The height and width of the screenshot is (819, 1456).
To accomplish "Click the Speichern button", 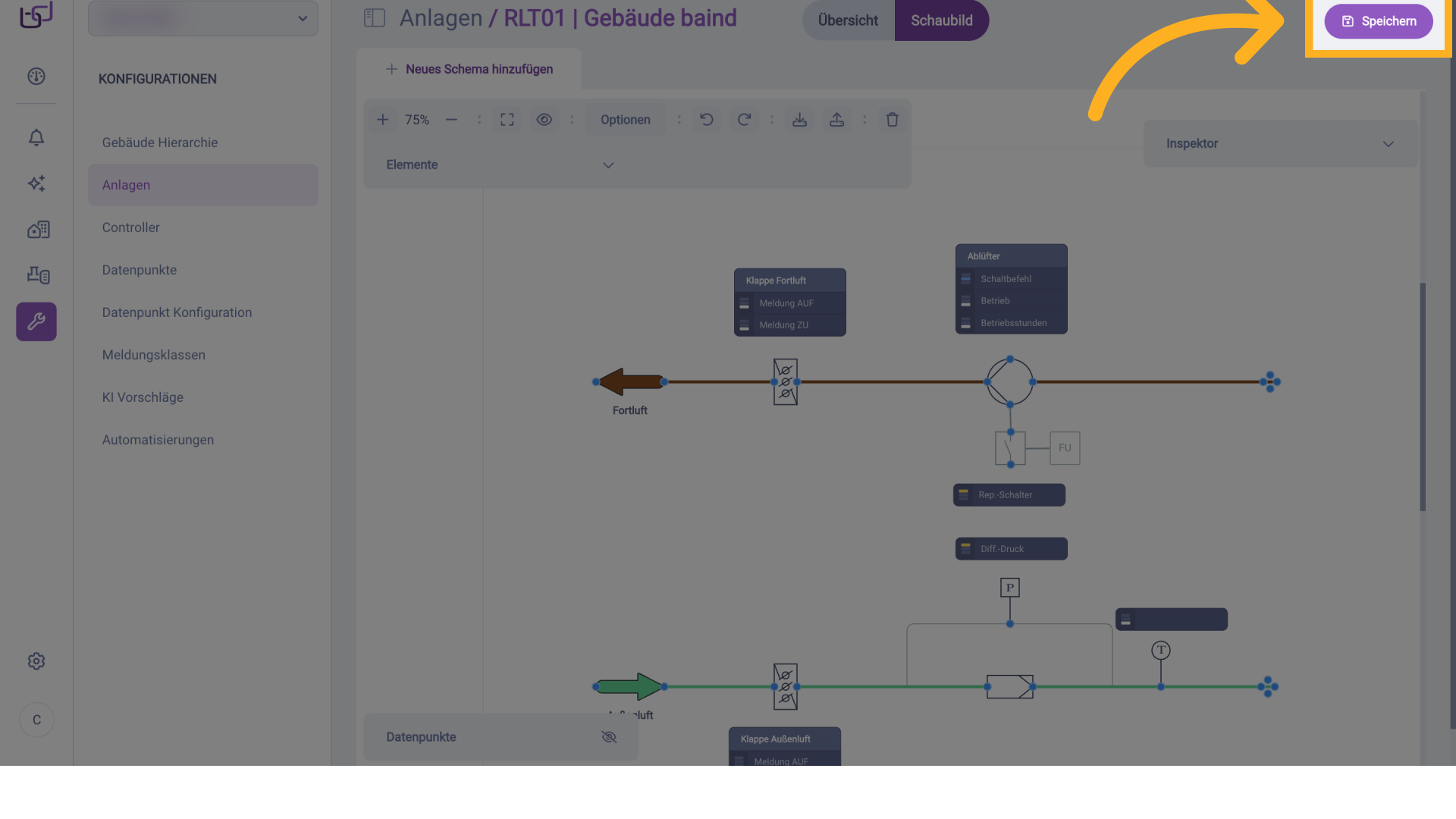I will point(1378,21).
